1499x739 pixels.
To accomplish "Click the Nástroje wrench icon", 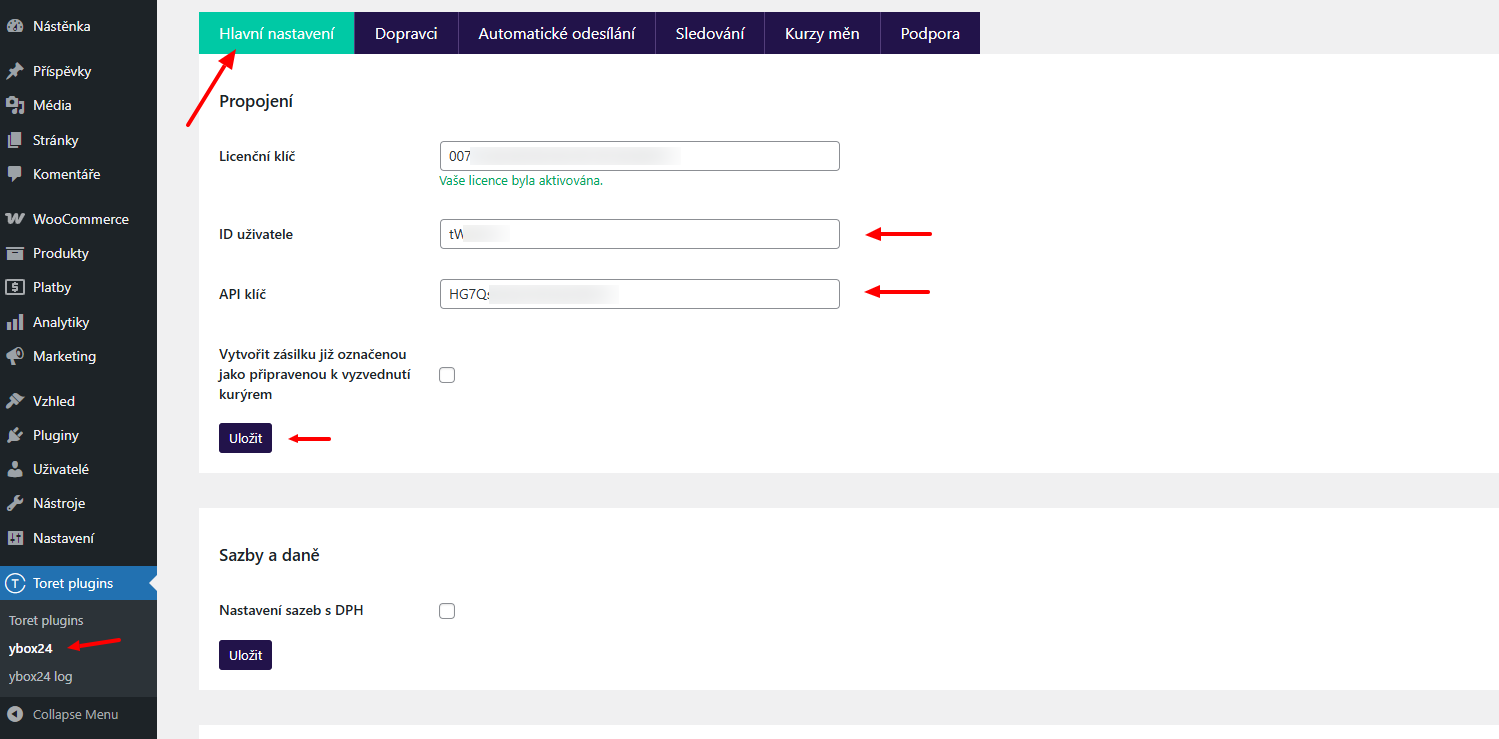I will click(15, 504).
